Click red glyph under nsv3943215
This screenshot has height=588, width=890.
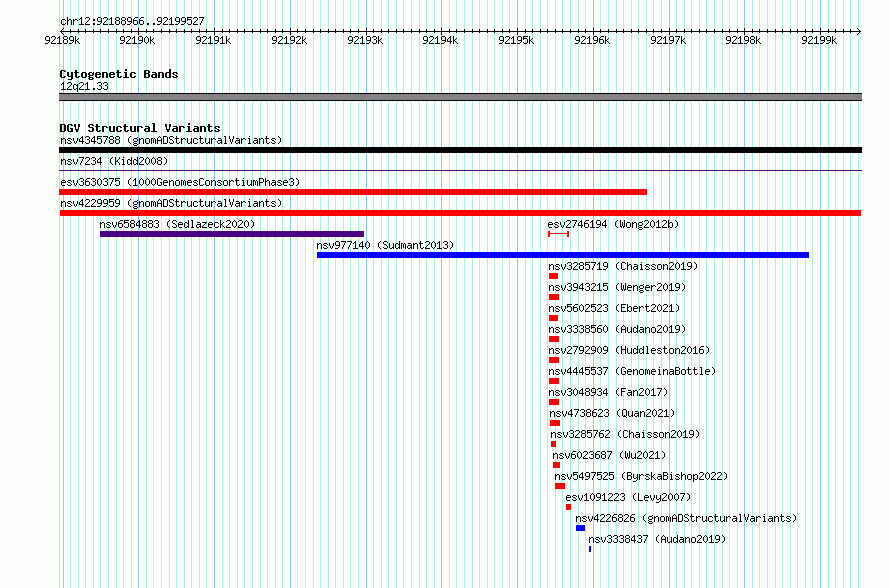click(x=554, y=297)
